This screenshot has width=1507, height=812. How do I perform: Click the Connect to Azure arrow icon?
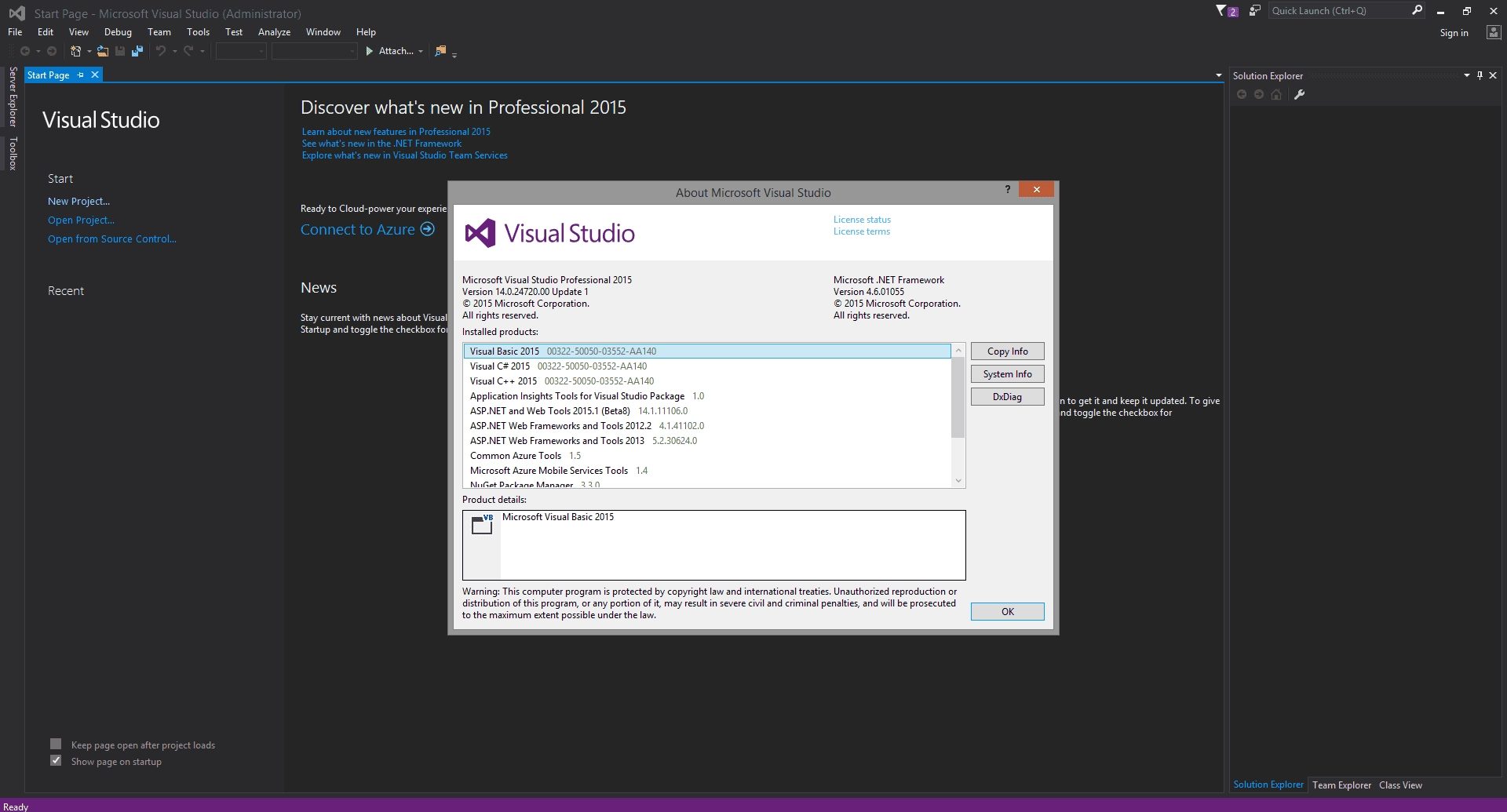[427, 229]
